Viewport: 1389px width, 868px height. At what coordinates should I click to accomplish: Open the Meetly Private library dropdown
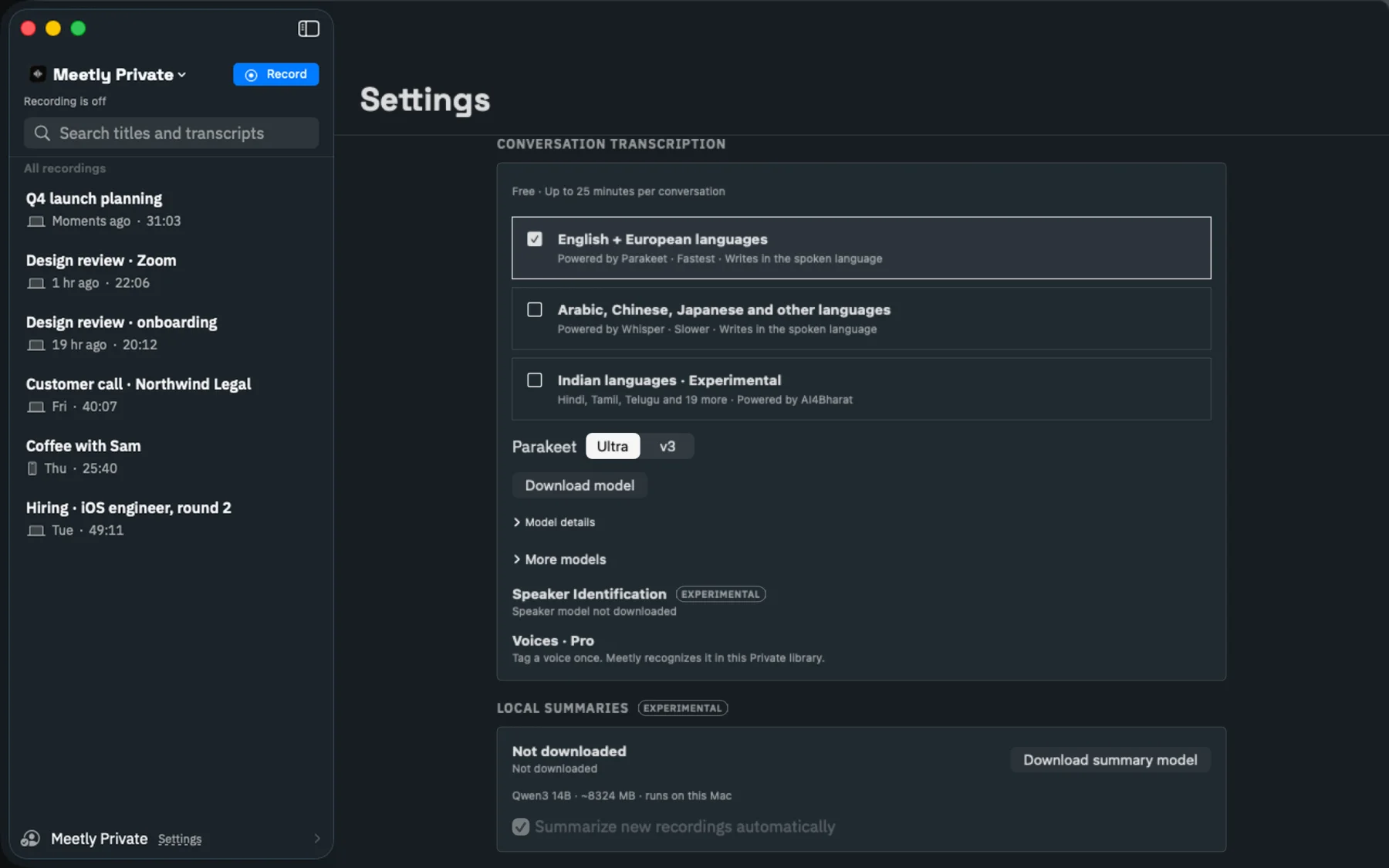tap(120, 75)
